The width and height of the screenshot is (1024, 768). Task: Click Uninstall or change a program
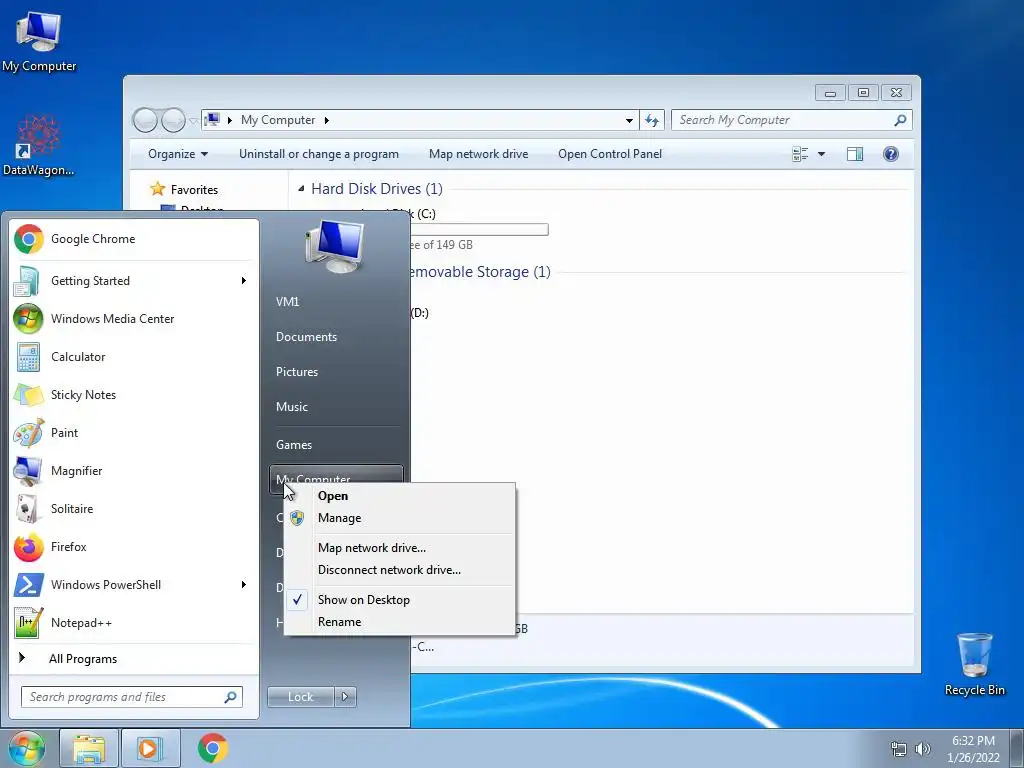[319, 154]
